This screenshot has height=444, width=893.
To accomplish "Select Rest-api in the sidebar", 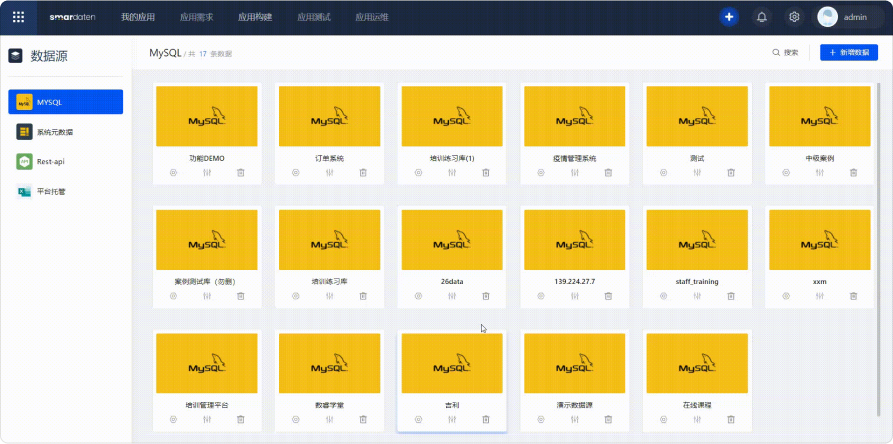I will coord(50,161).
